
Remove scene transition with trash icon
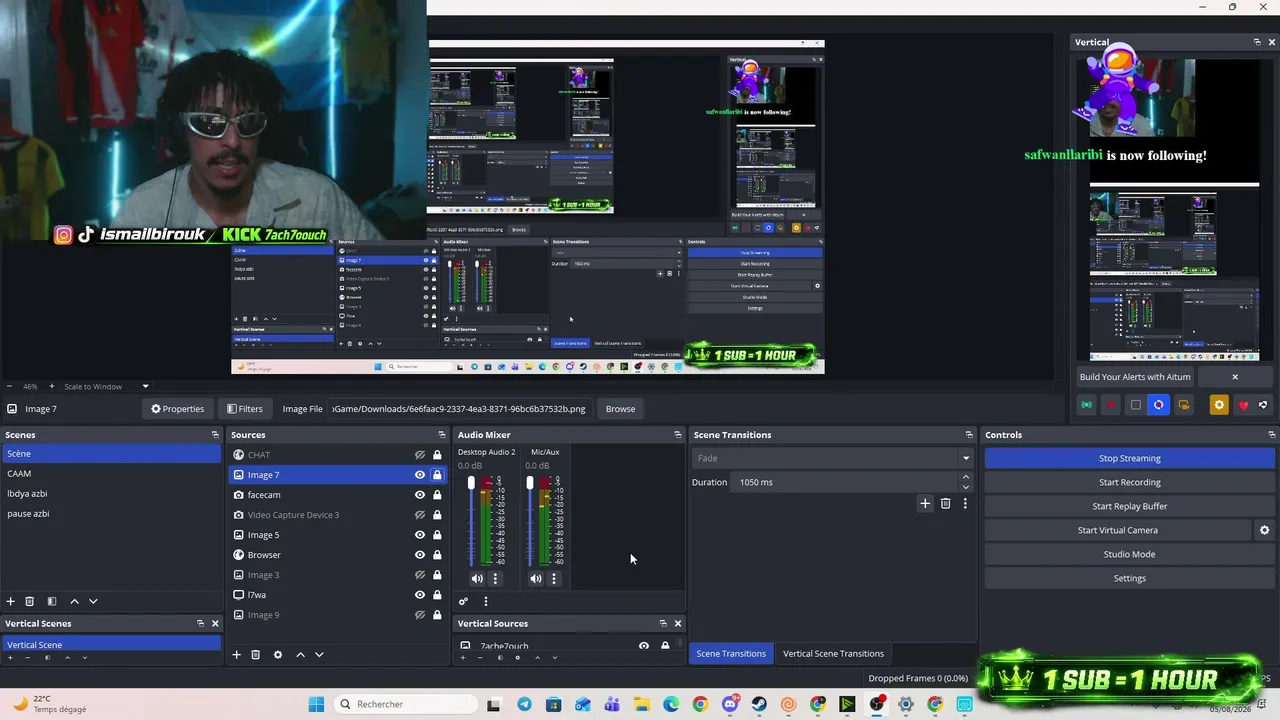945,504
